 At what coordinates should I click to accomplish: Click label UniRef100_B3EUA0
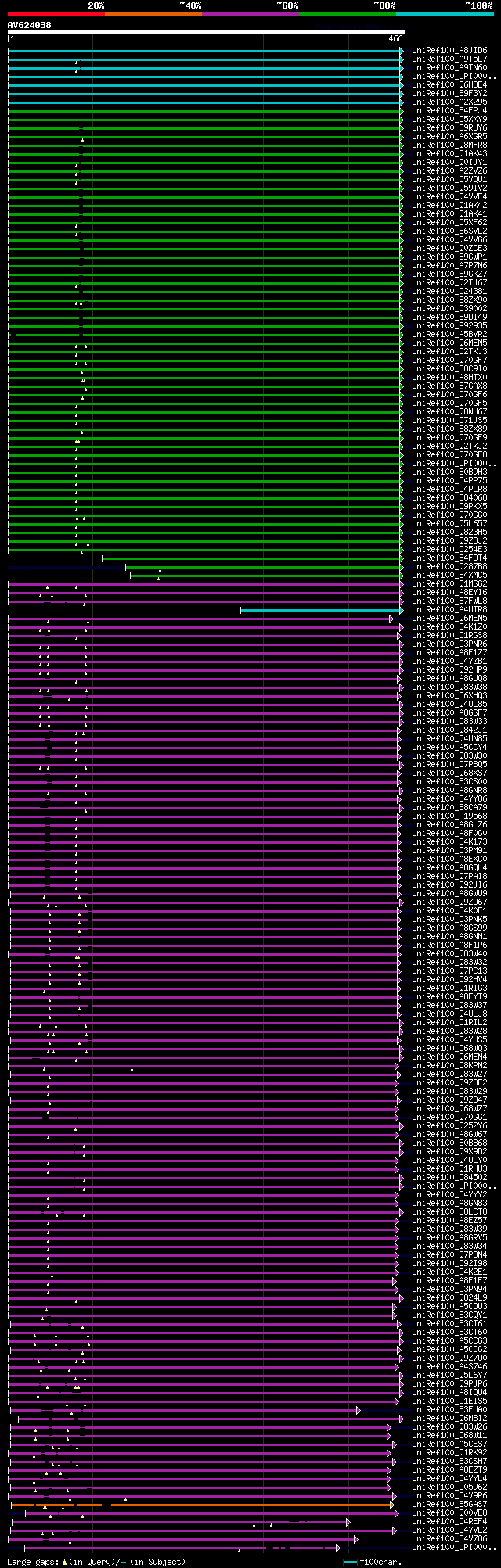pyautogui.click(x=449, y=1409)
